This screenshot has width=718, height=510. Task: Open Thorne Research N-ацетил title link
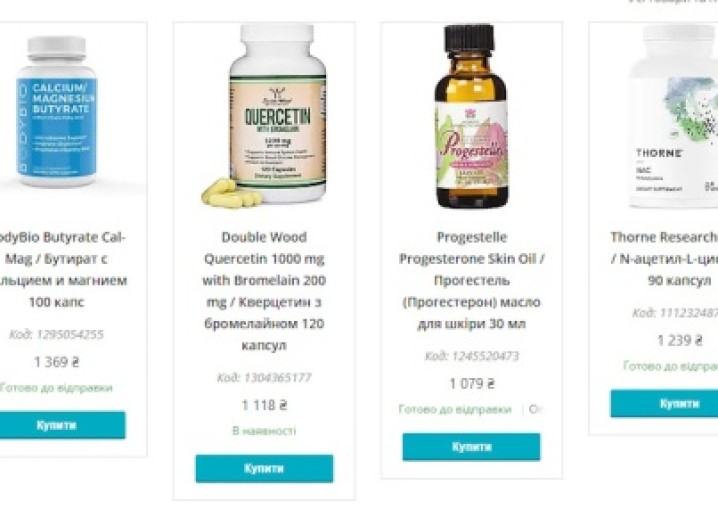664,259
